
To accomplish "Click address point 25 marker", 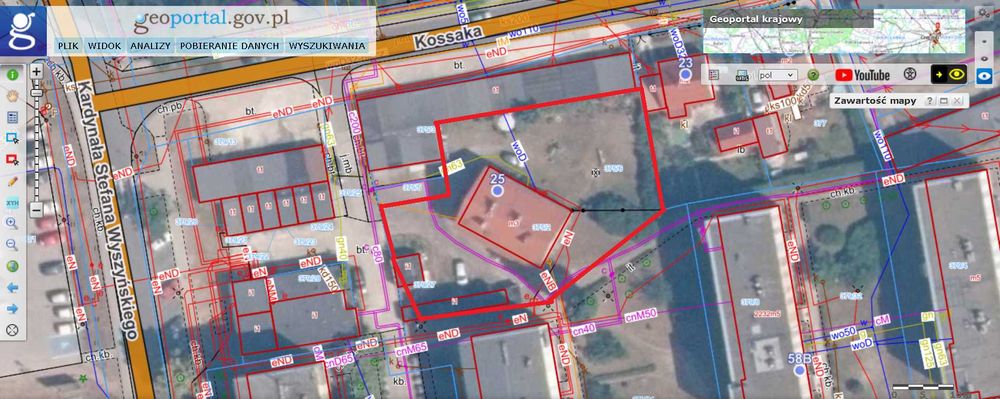I will coord(498,190).
